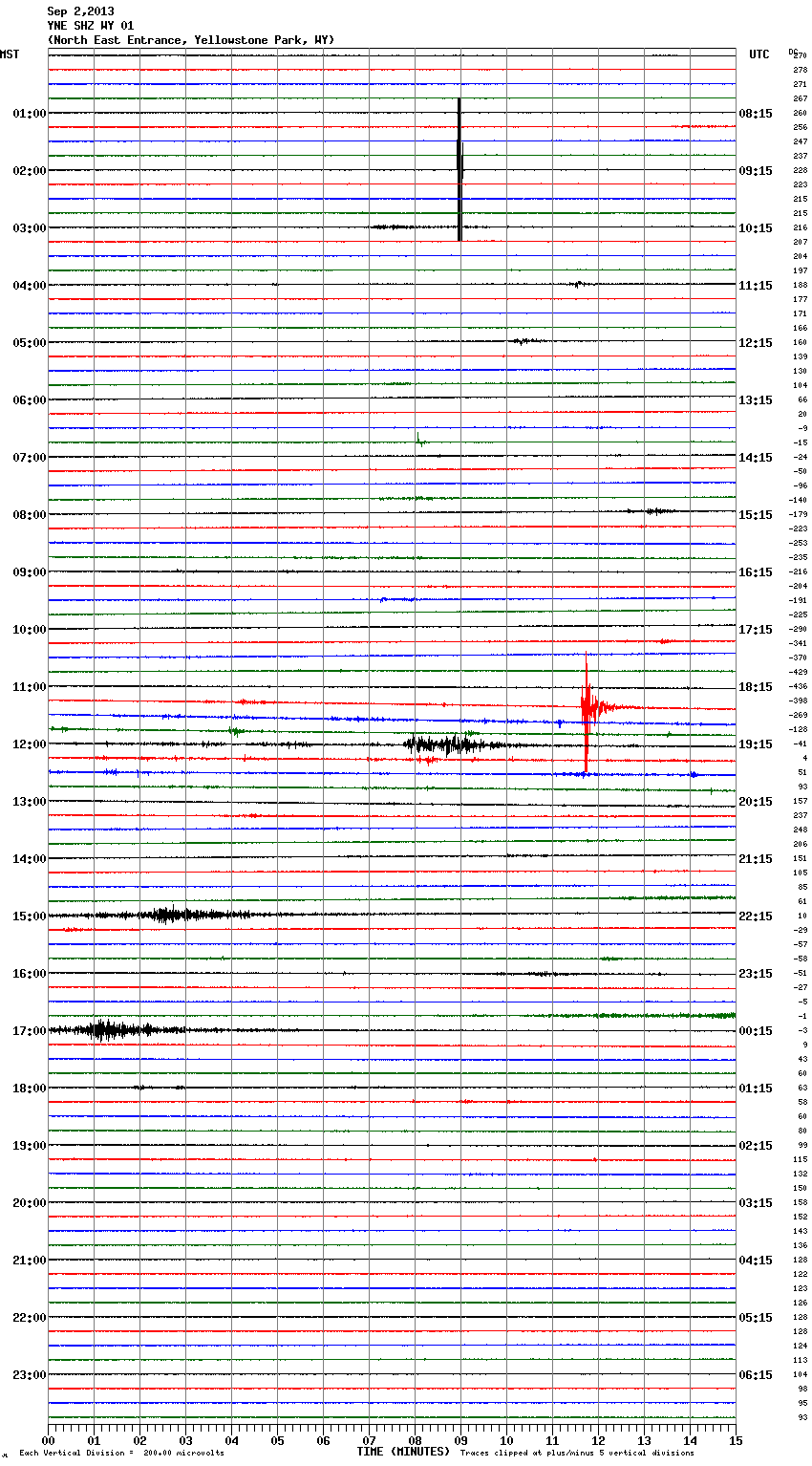
Task: Click the DC offset value 270
Action: point(801,55)
